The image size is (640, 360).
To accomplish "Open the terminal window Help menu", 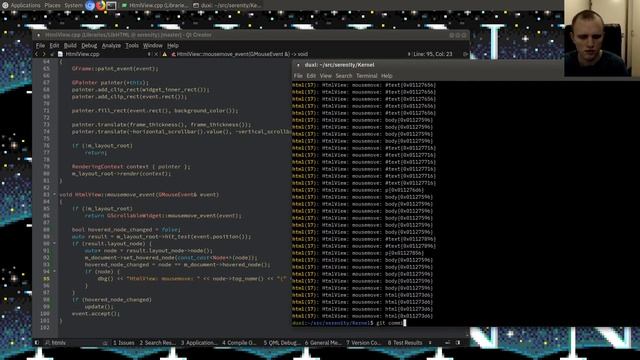I will pyautogui.click(x=387, y=76).
